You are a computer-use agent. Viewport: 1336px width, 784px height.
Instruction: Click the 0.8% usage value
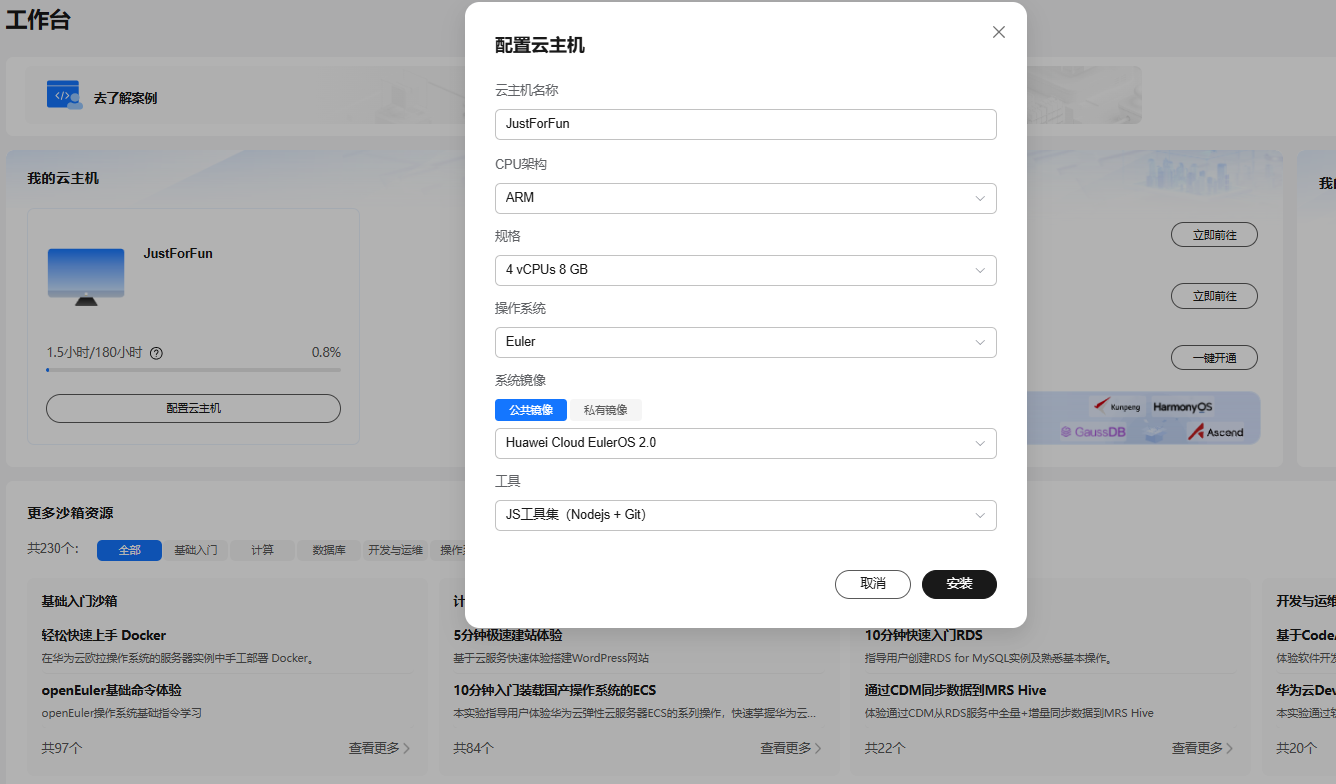tap(326, 352)
